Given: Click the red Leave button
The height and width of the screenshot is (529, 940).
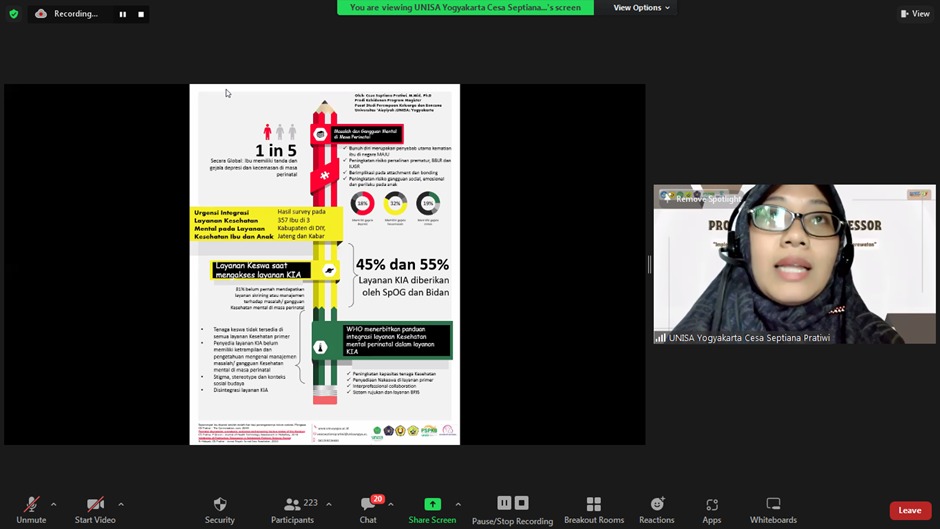Looking at the screenshot, I should (909, 510).
